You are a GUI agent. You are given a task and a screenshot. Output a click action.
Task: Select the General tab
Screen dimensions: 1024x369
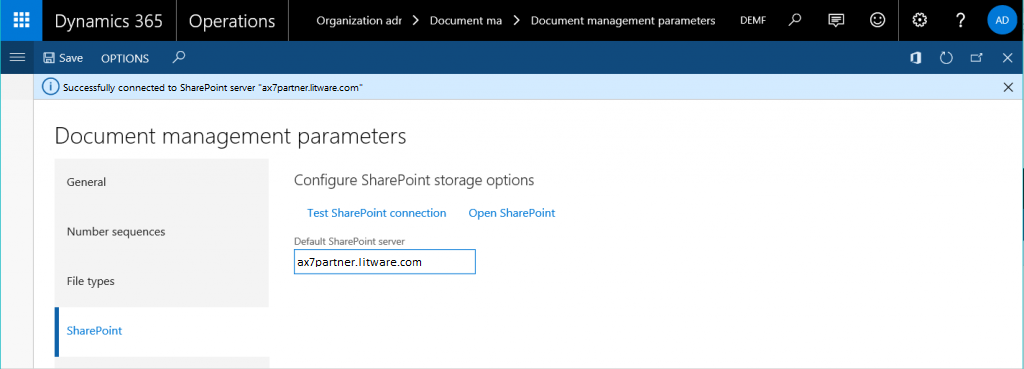[x=162, y=182]
